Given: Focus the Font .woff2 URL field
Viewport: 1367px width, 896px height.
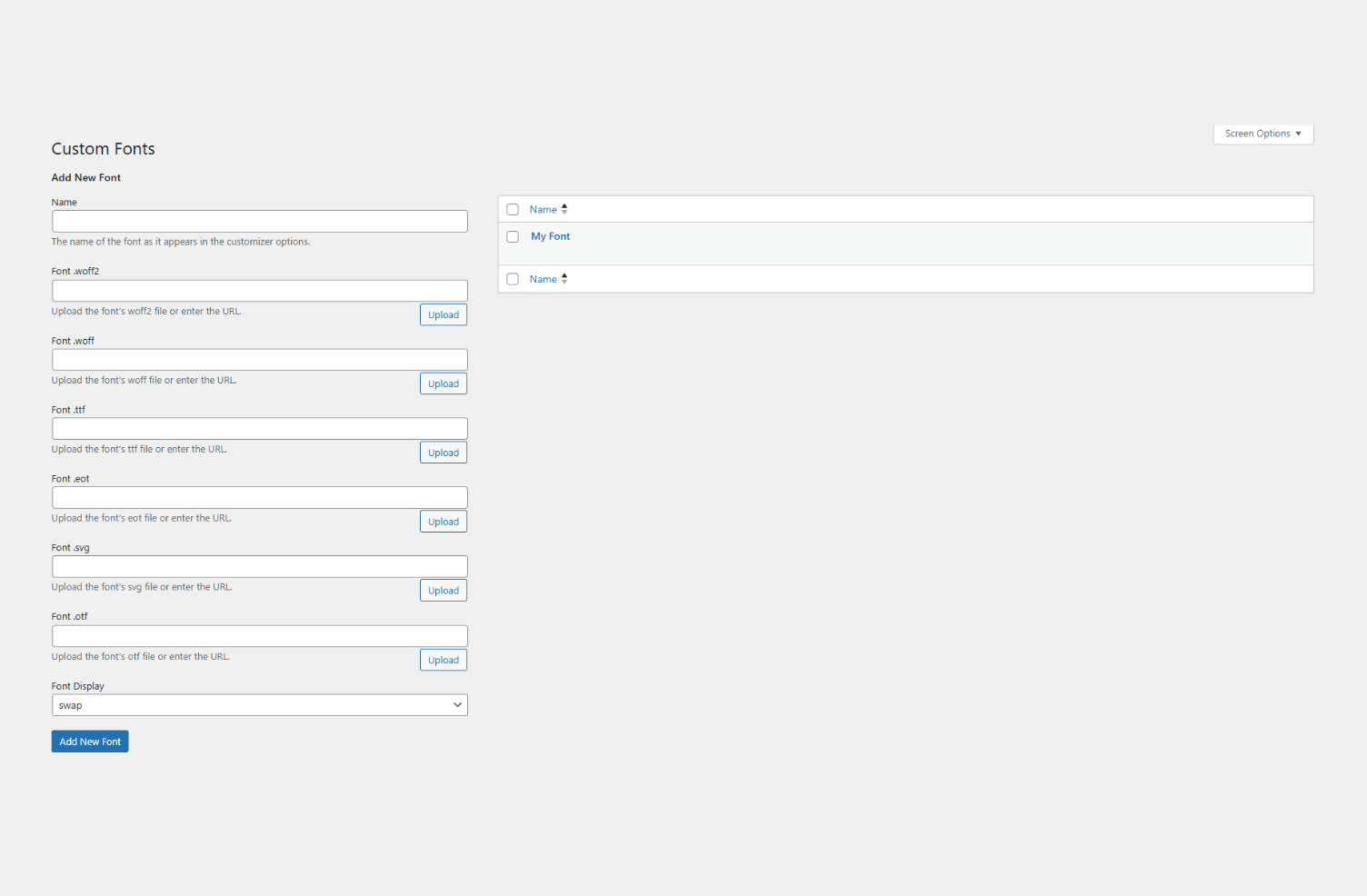Looking at the screenshot, I should pos(260,291).
